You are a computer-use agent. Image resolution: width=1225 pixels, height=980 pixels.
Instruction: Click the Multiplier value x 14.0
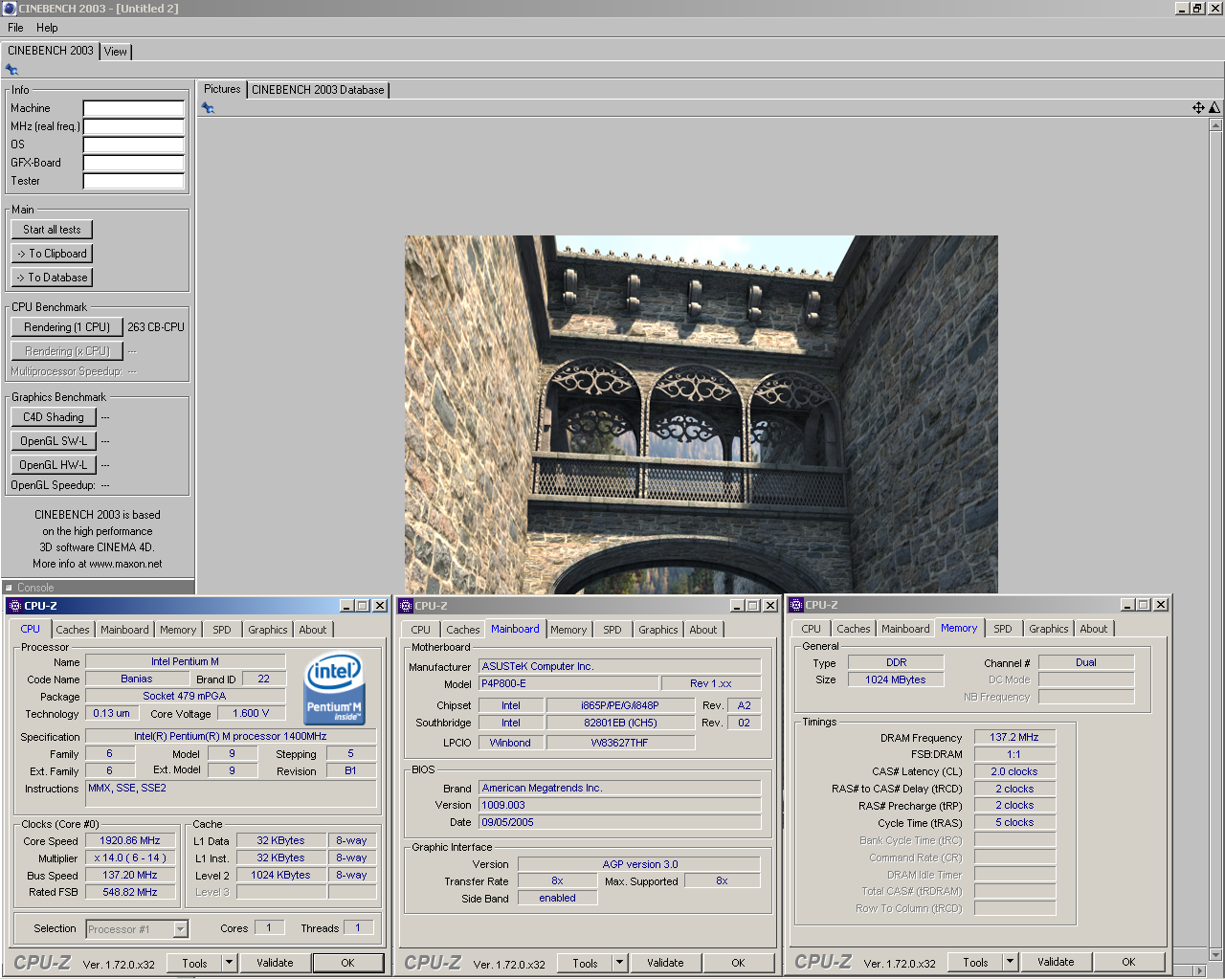coord(130,857)
